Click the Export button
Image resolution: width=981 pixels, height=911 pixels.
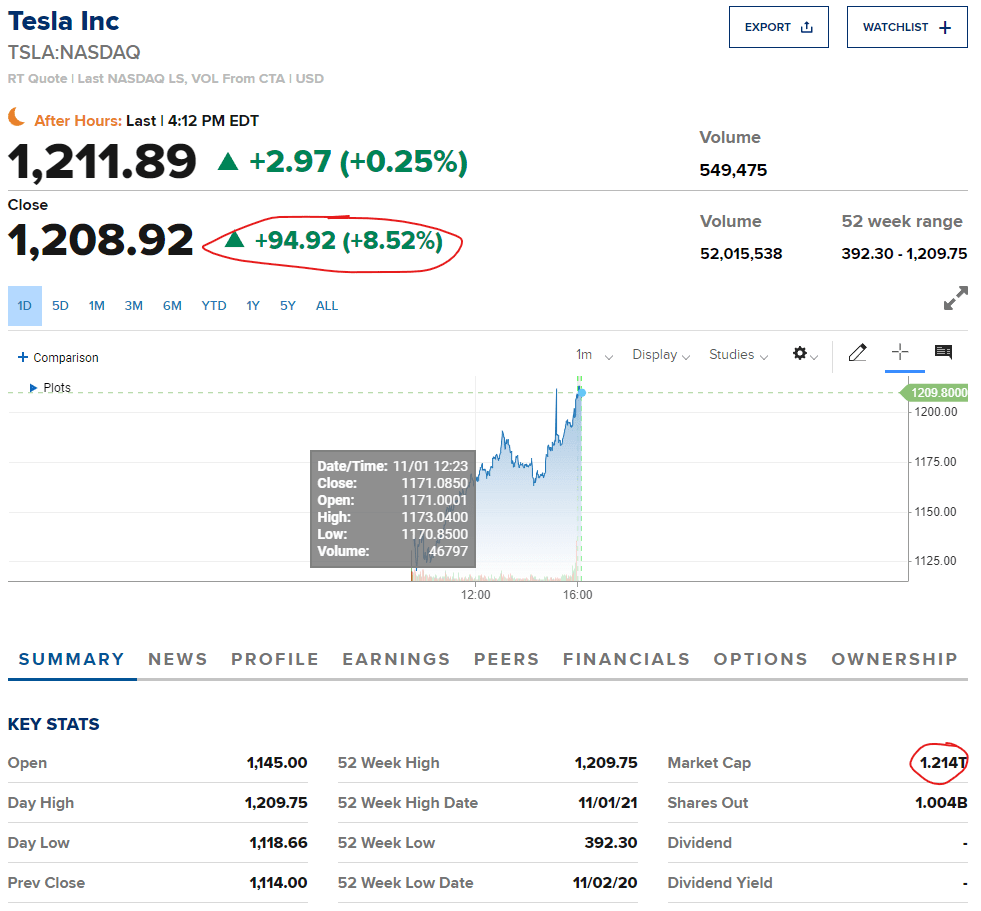tap(778, 27)
